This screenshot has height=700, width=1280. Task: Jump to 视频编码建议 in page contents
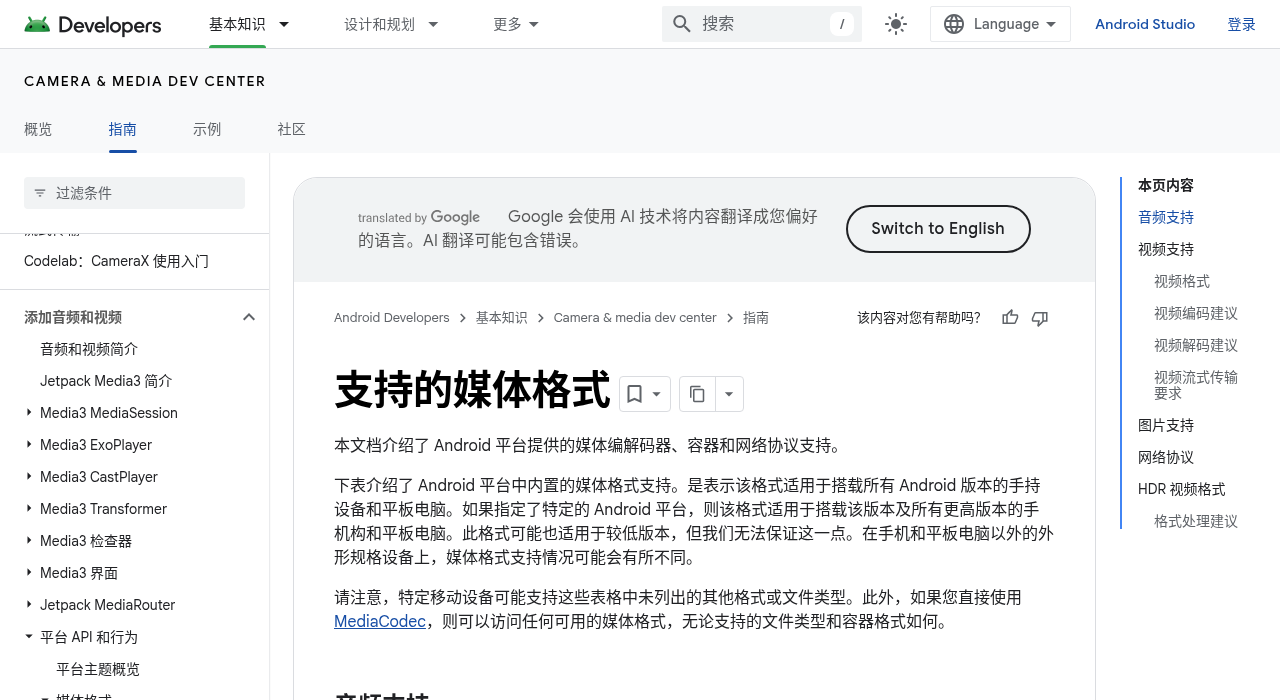1196,313
